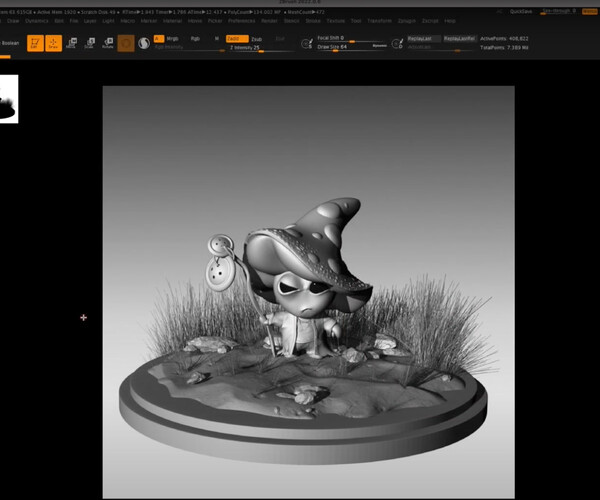Adjust the Z Intensity slider
The height and width of the screenshot is (500, 600).
click(260, 49)
